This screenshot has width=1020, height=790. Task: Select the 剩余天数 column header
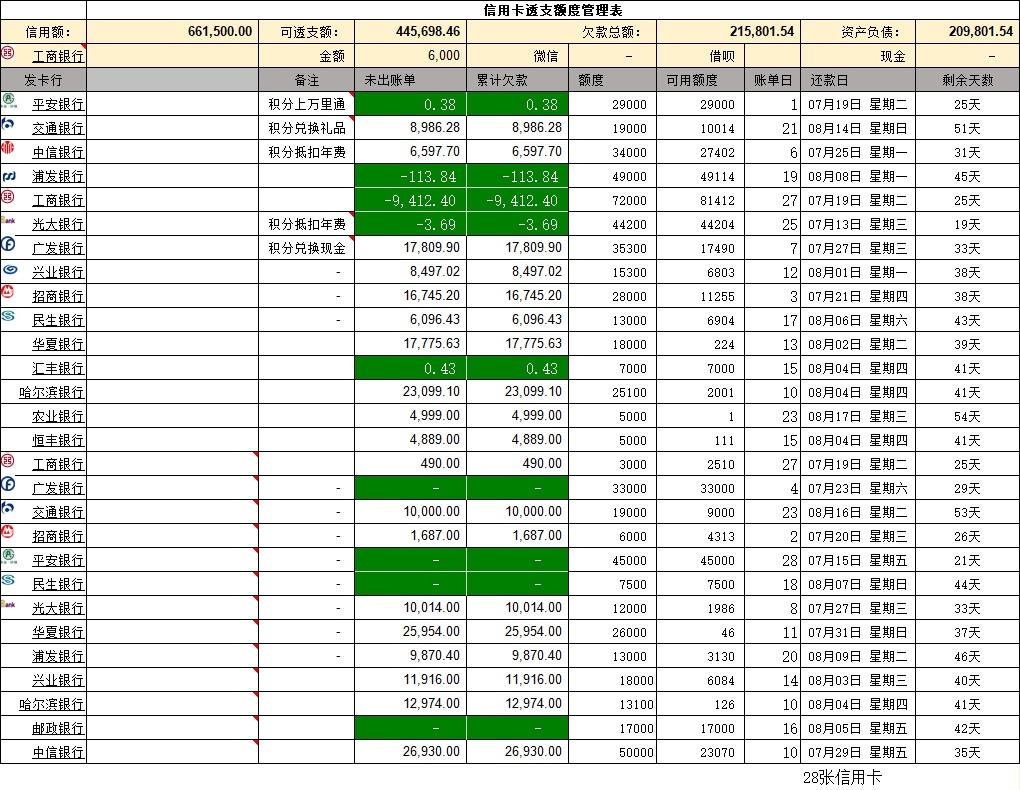tap(967, 80)
